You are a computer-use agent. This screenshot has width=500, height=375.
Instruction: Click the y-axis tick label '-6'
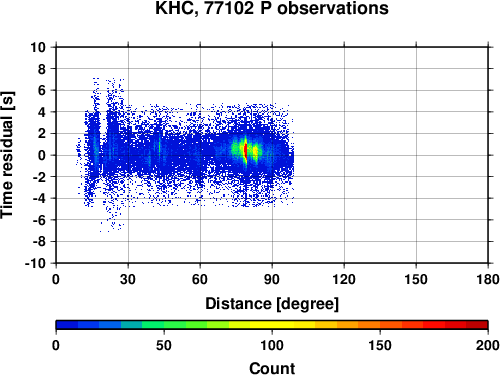39,220
